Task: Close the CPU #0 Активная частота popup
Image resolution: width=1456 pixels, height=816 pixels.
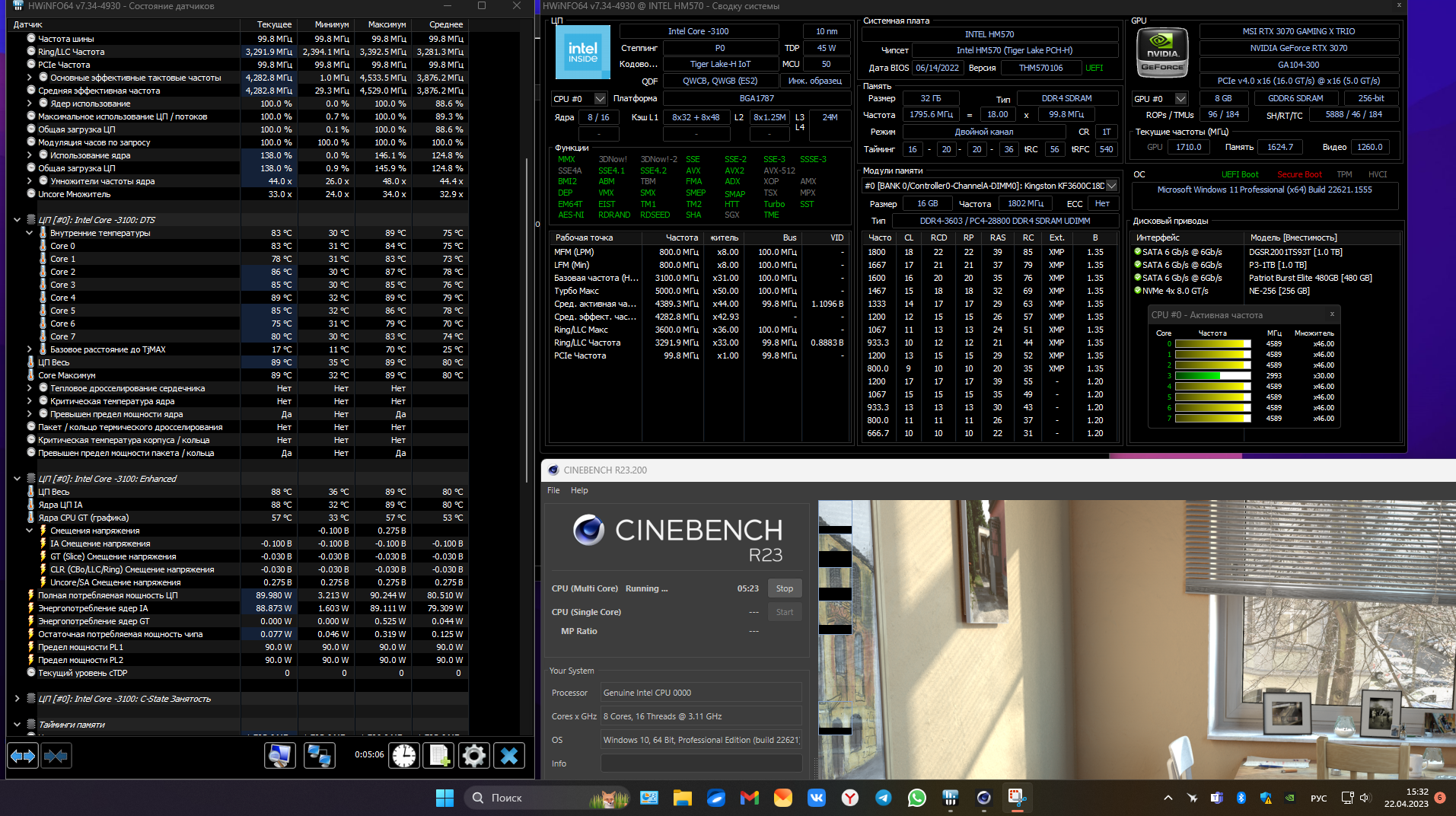Action: point(1332,314)
